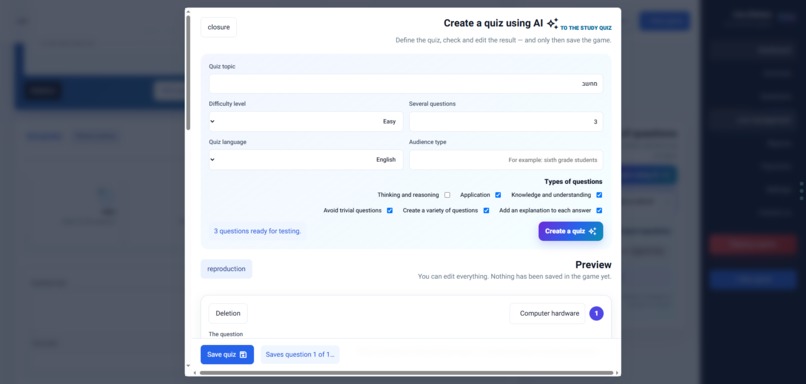This screenshot has width=806, height=384.
Task: Click the dialog's vertical scrollbar thumb
Action: (x=188, y=72)
